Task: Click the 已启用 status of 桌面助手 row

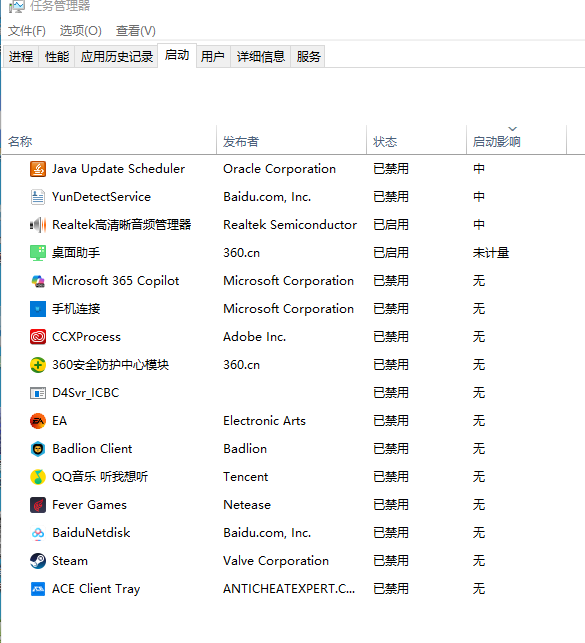Action: click(x=391, y=253)
